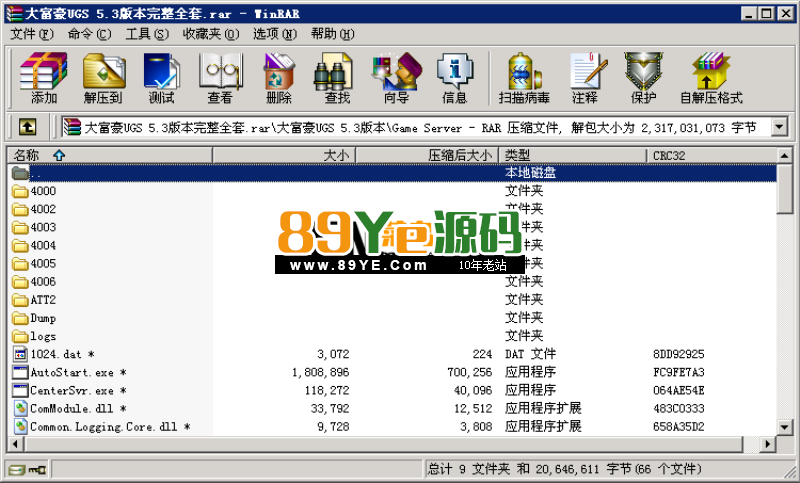Image resolution: width=800 pixels, height=483 pixels.
Task: Open the 文件(F) menu
Action: click(x=32, y=34)
